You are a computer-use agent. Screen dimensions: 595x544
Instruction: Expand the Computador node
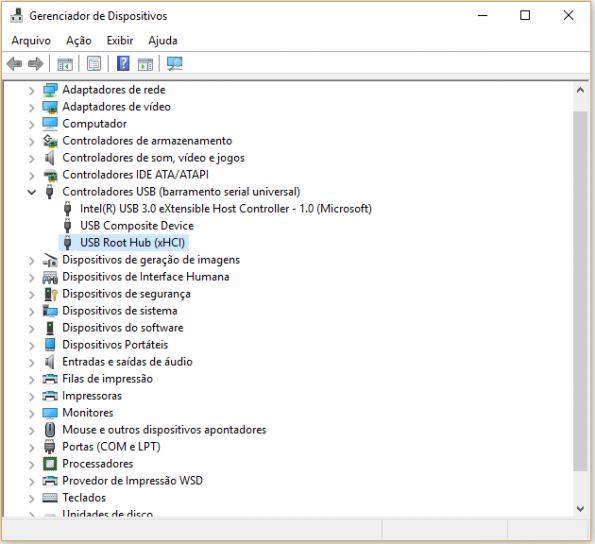(31, 124)
